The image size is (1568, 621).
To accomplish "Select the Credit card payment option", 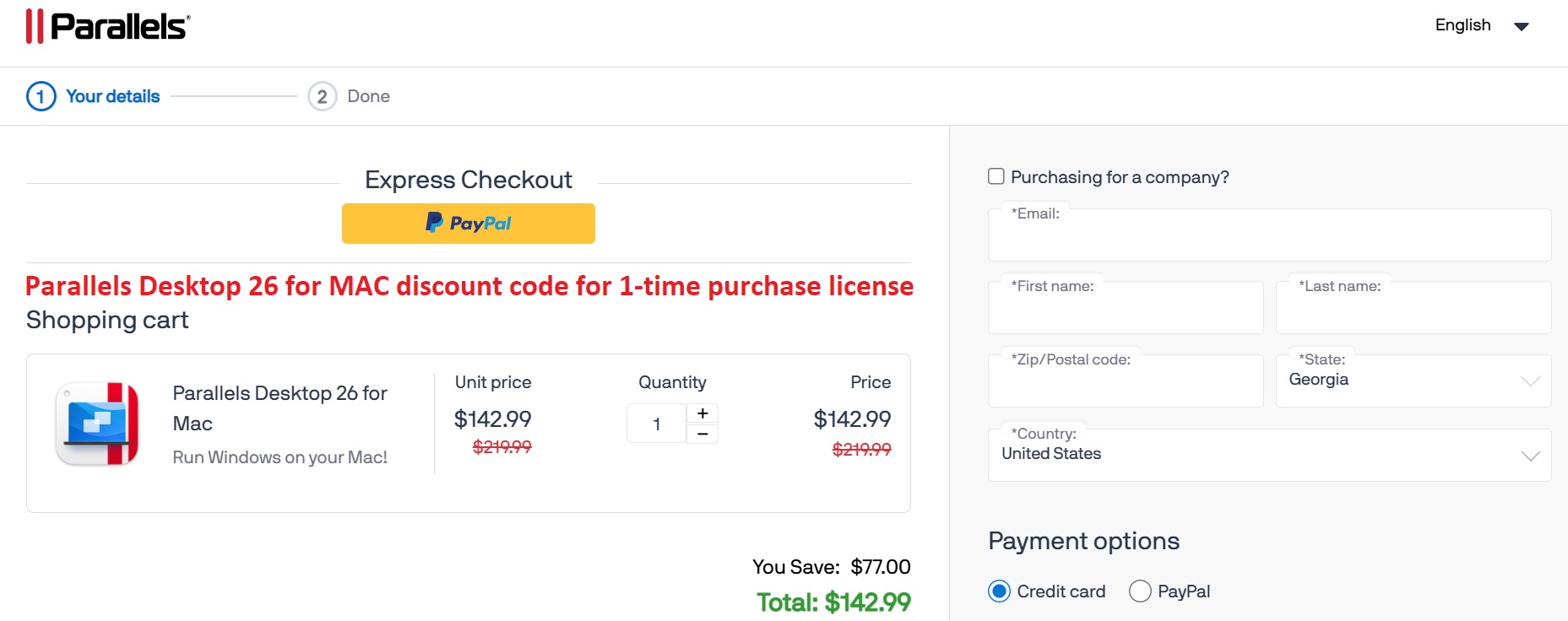I will [1000, 591].
